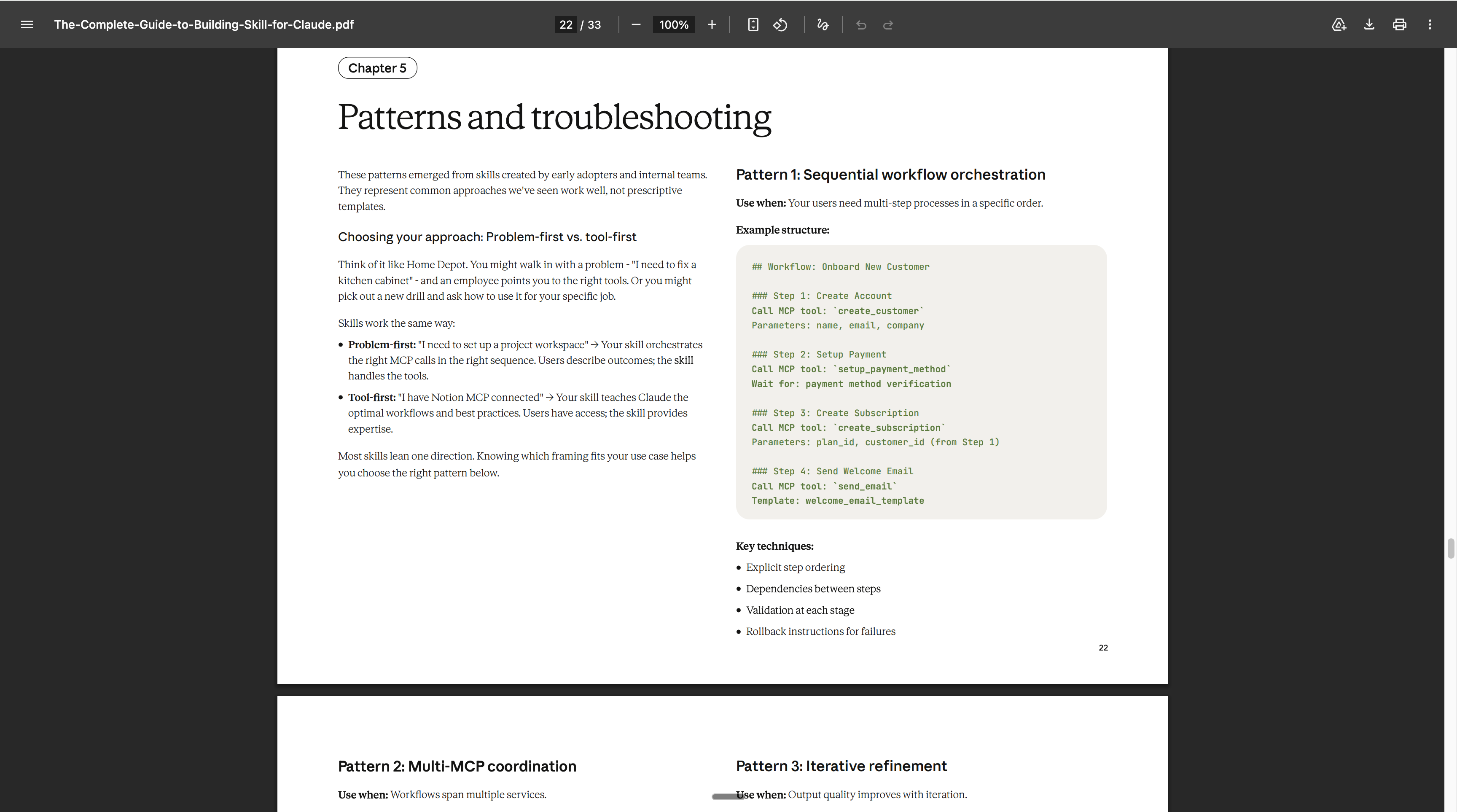Click the undo arrow icon

(861, 24)
